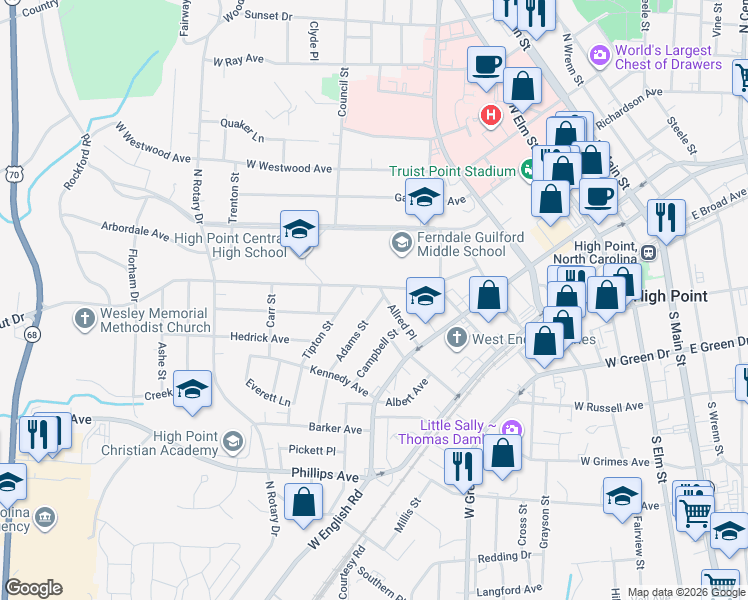Click the Map data ©2026 Google attribution
This screenshot has height=600, width=748.
(687, 592)
